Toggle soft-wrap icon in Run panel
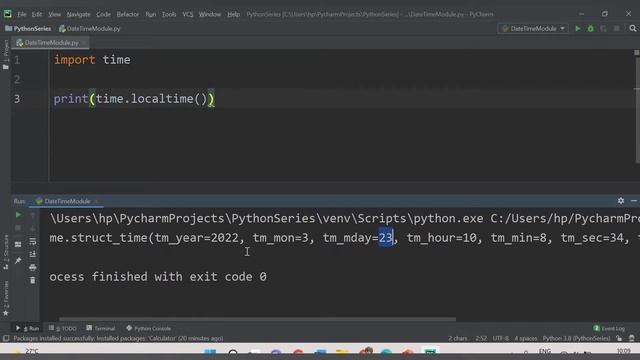The width and height of the screenshot is (640, 360). 33,242
